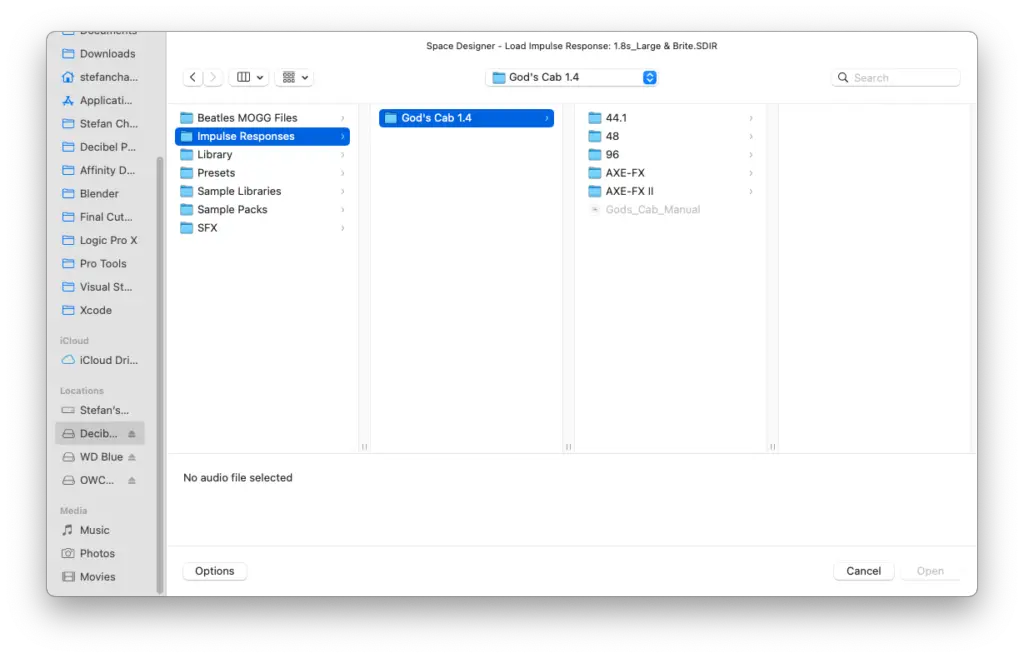Go back with the left chevron button
Viewport: 1024px width, 658px height.
[x=193, y=77]
